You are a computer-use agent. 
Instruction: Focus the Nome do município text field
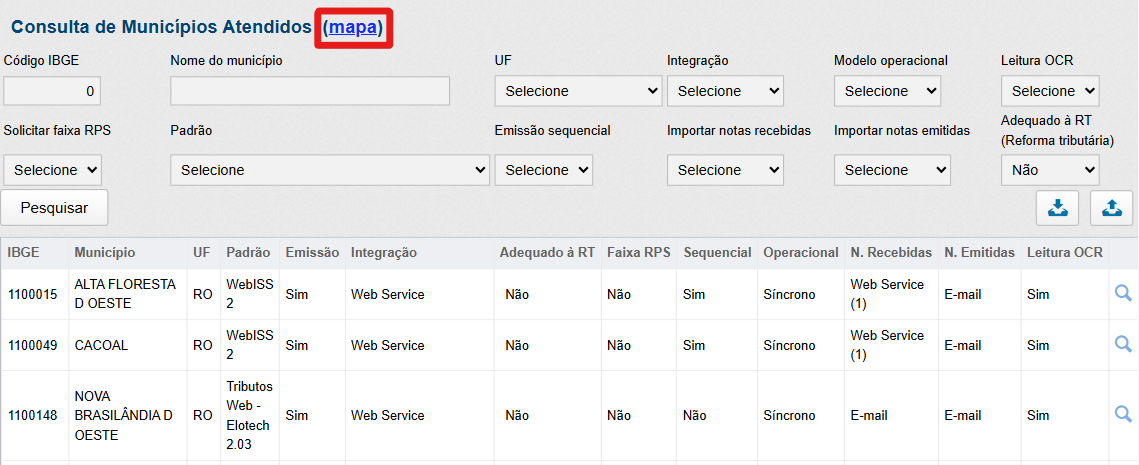(x=310, y=91)
